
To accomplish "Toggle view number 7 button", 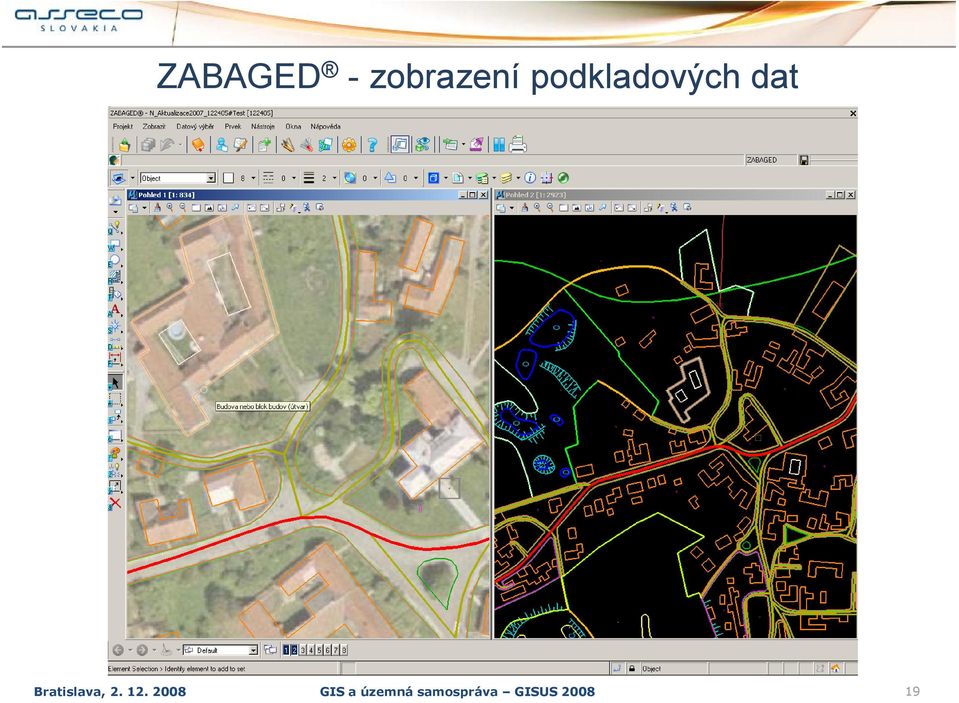I will pyautogui.click(x=336, y=650).
